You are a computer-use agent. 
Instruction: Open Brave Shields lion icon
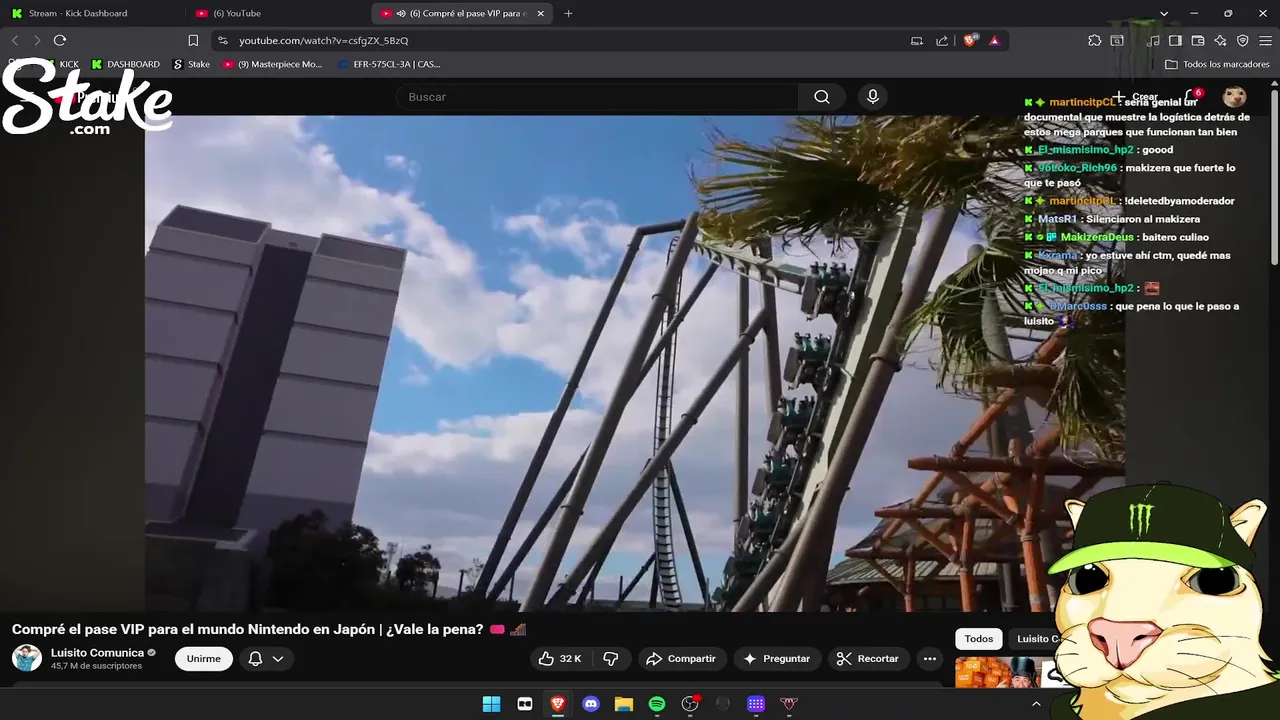click(x=970, y=41)
